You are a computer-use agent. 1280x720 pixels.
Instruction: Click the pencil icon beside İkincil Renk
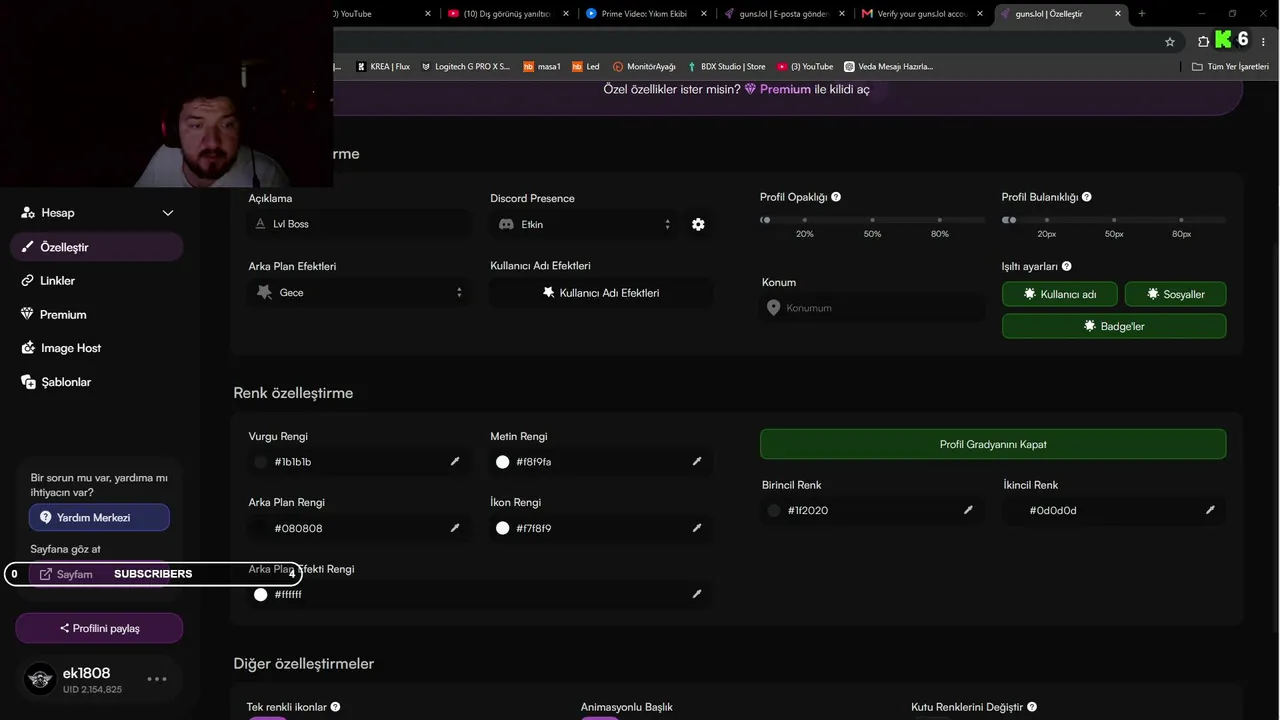1210,509
